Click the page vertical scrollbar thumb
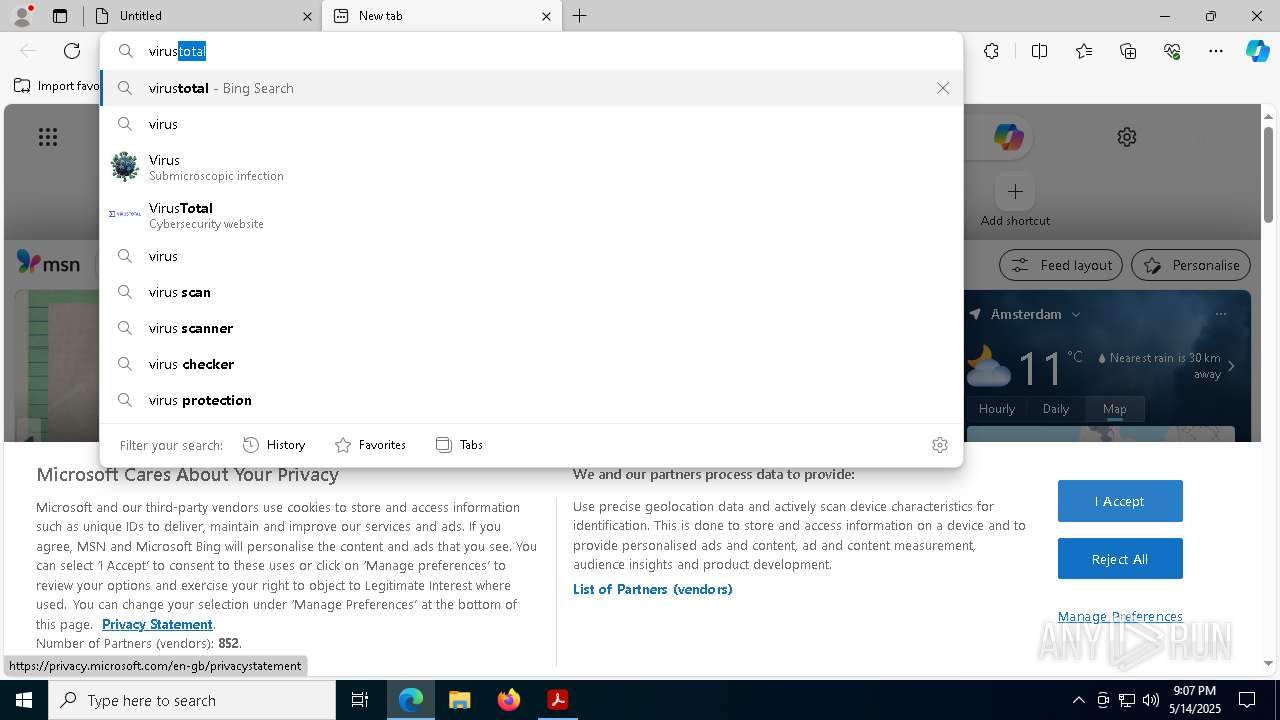Image resolution: width=1280 pixels, height=720 pixels. [1269, 175]
